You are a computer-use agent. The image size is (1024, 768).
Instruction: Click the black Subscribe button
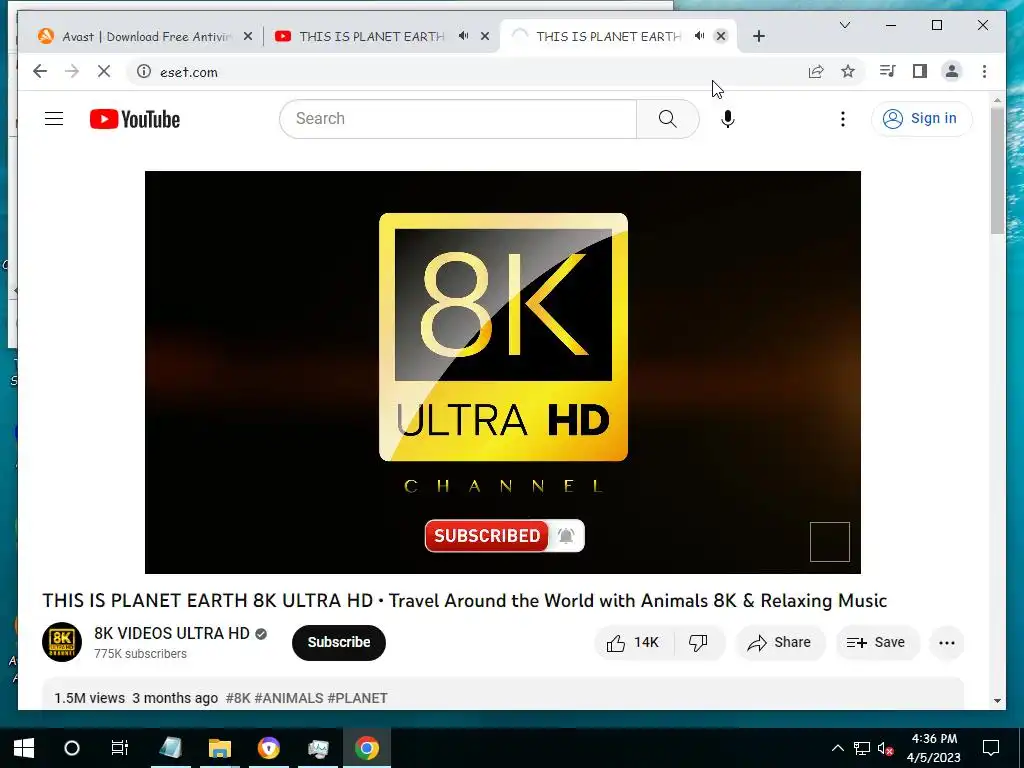click(339, 642)
